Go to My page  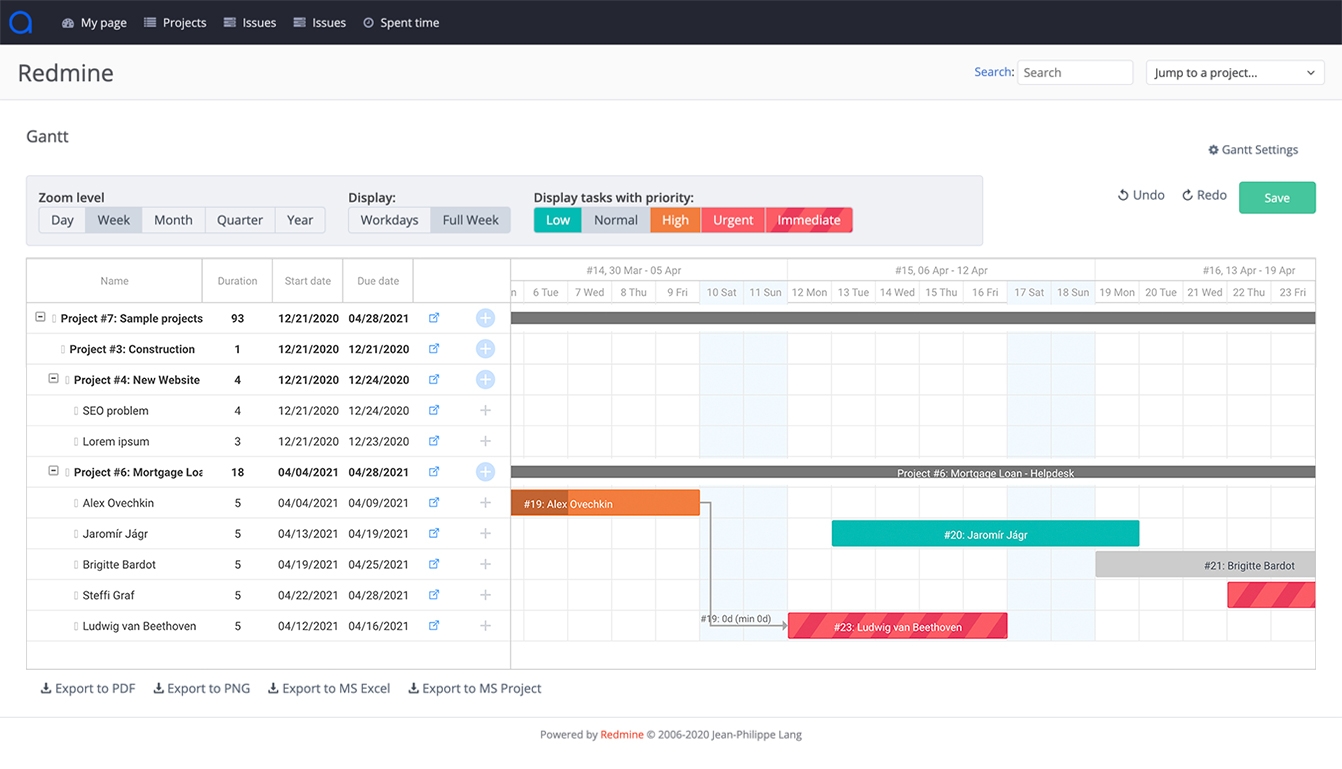[x=94, y=22]
